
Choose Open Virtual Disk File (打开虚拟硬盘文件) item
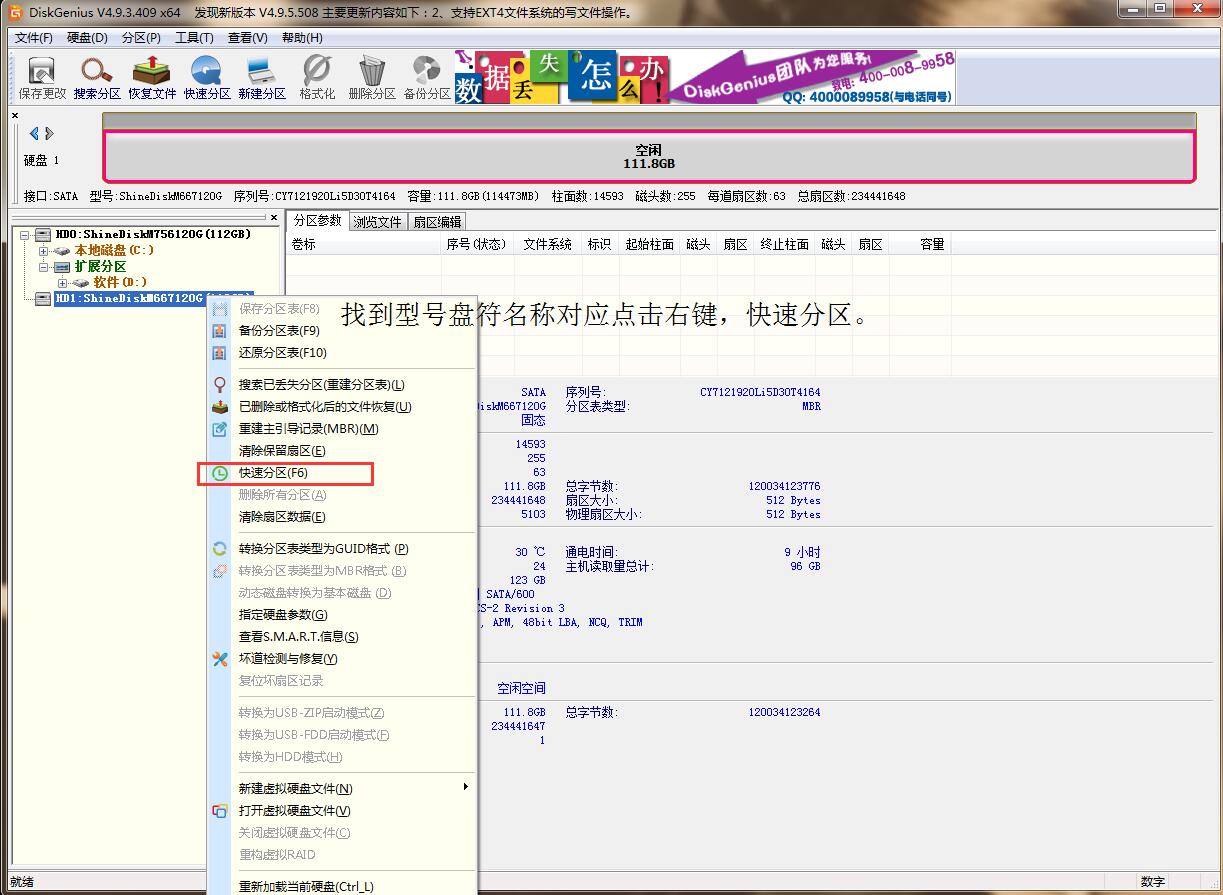click(342, 810)
